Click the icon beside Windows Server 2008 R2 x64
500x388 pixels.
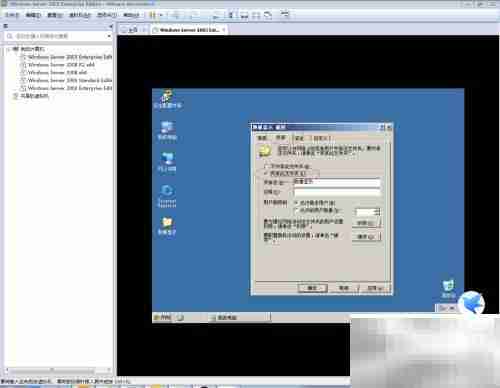23,65
